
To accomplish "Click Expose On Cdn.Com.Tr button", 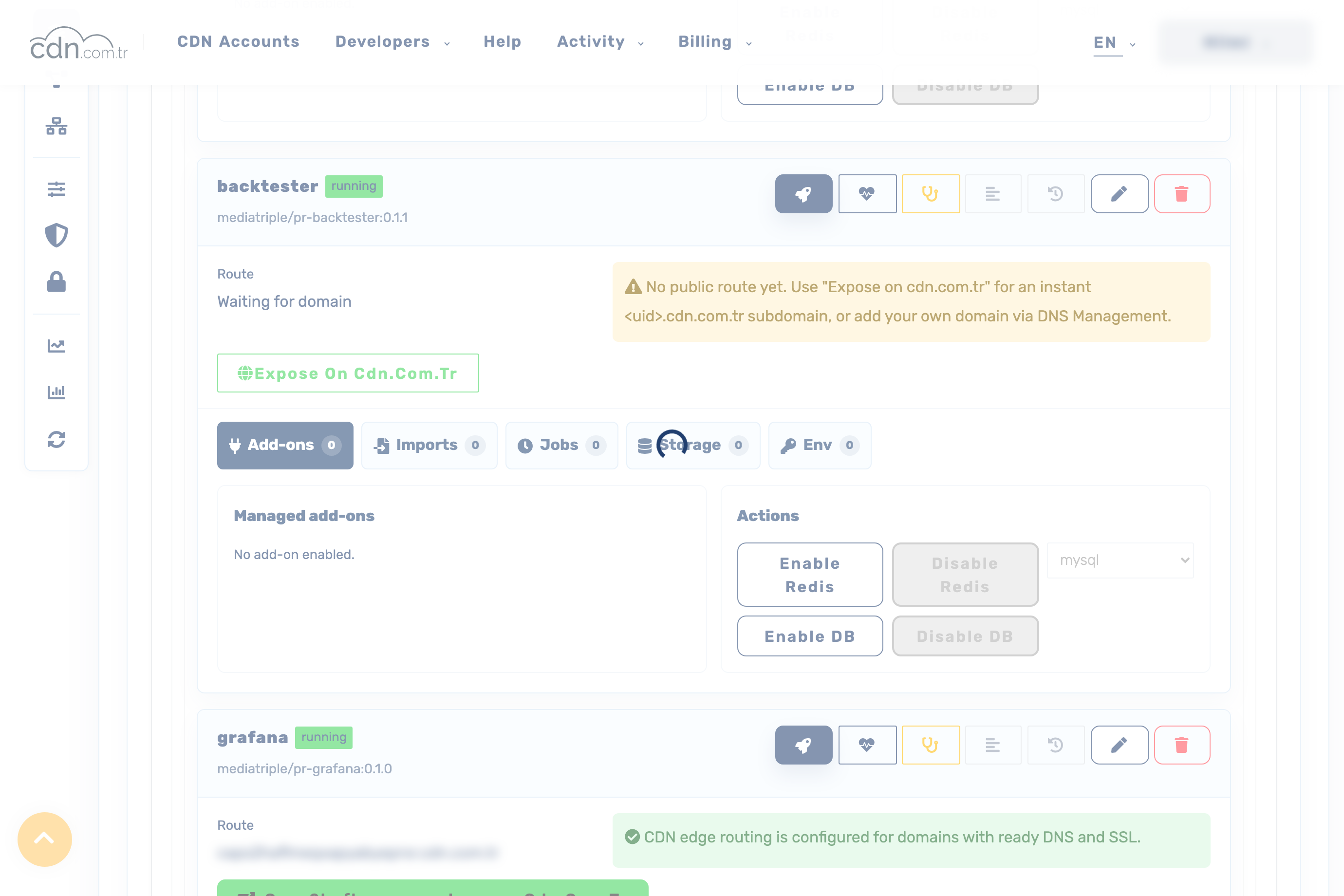I will pyautogui.click(x=348, y=373).
